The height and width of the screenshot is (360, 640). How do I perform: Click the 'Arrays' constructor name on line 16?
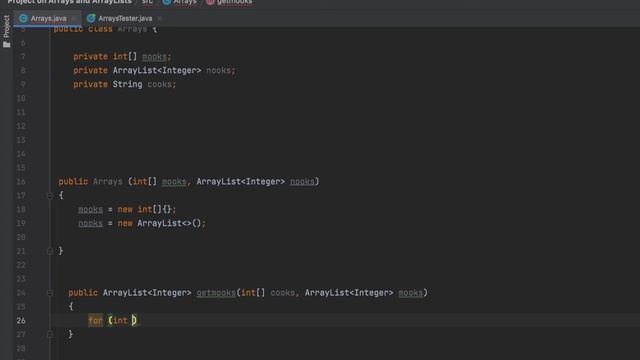pyautogui.click(x=108, y=182)
